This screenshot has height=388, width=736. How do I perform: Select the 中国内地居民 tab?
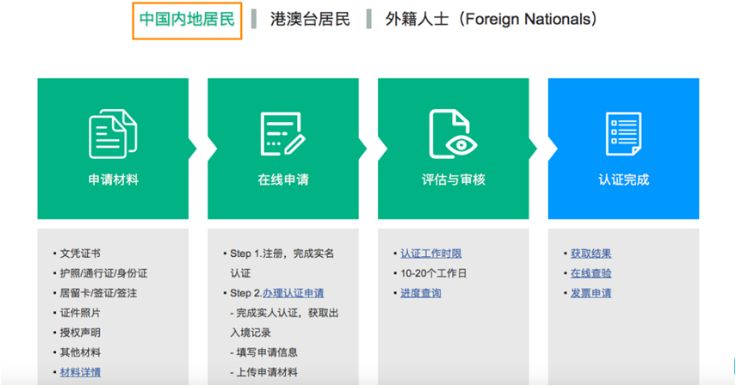coord(187,20)
